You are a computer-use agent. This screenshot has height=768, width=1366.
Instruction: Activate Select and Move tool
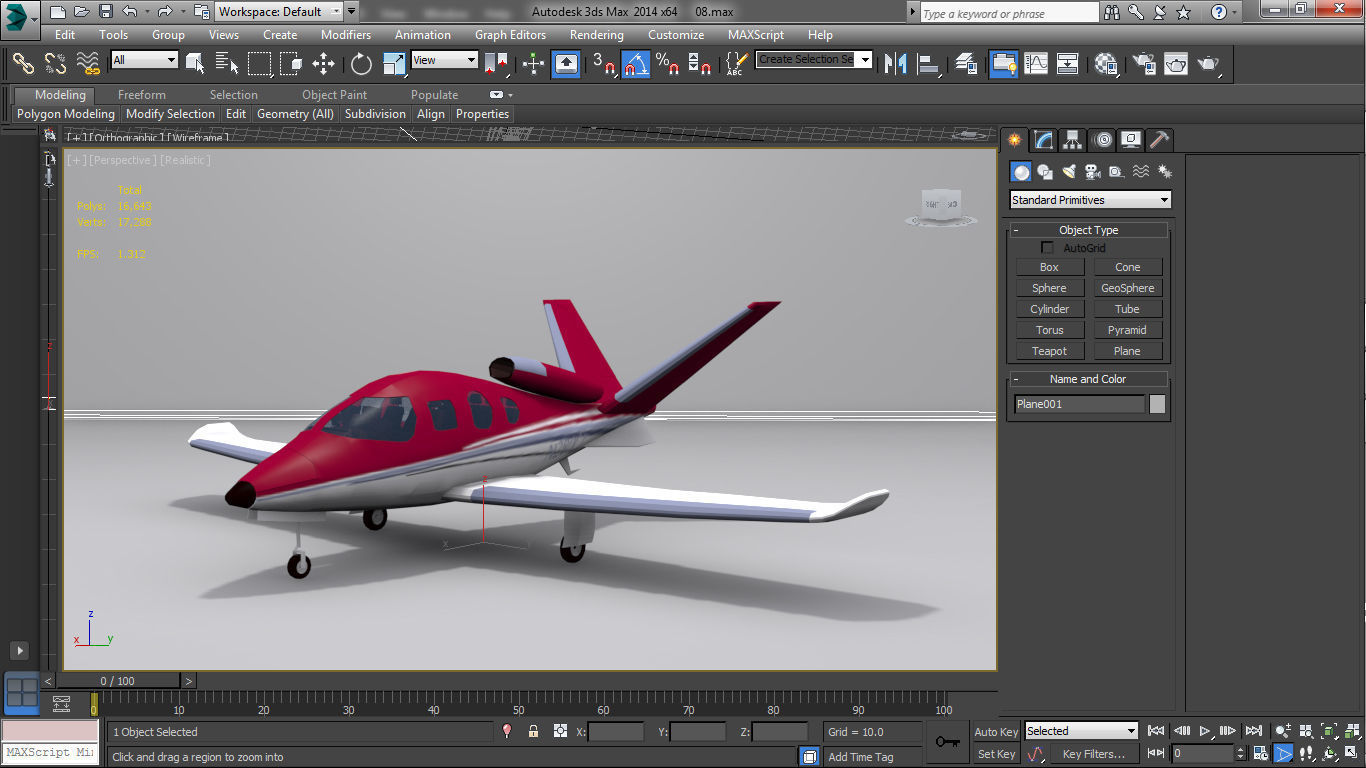click(323, 64)
